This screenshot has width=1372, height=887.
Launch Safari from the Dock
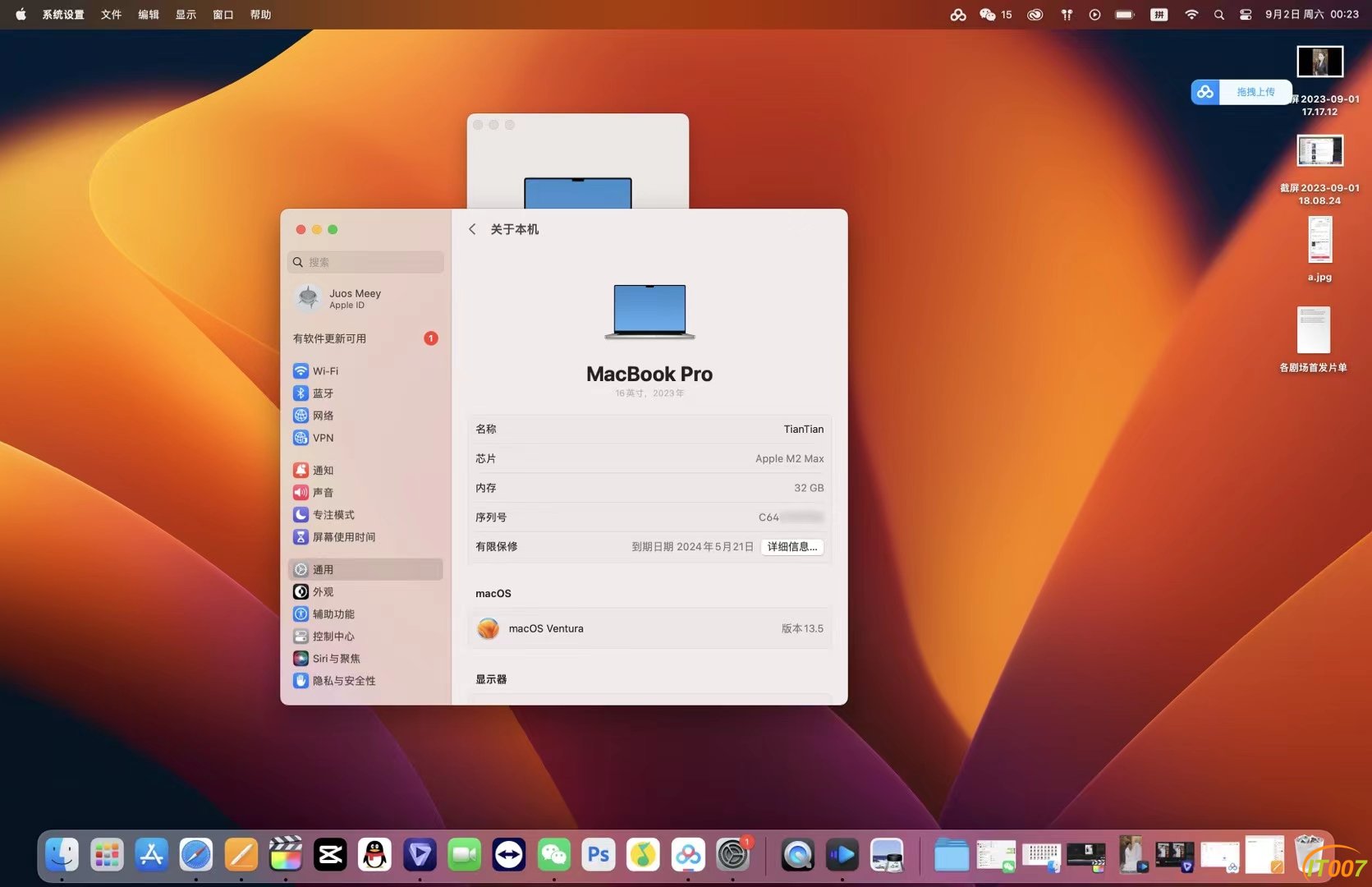coord(196,855)
